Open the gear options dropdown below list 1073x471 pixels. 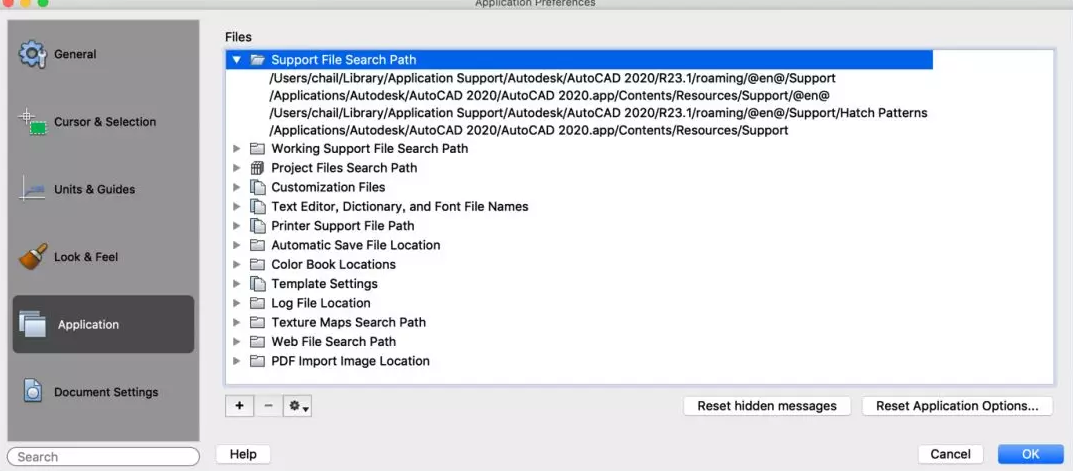point(297,406)
